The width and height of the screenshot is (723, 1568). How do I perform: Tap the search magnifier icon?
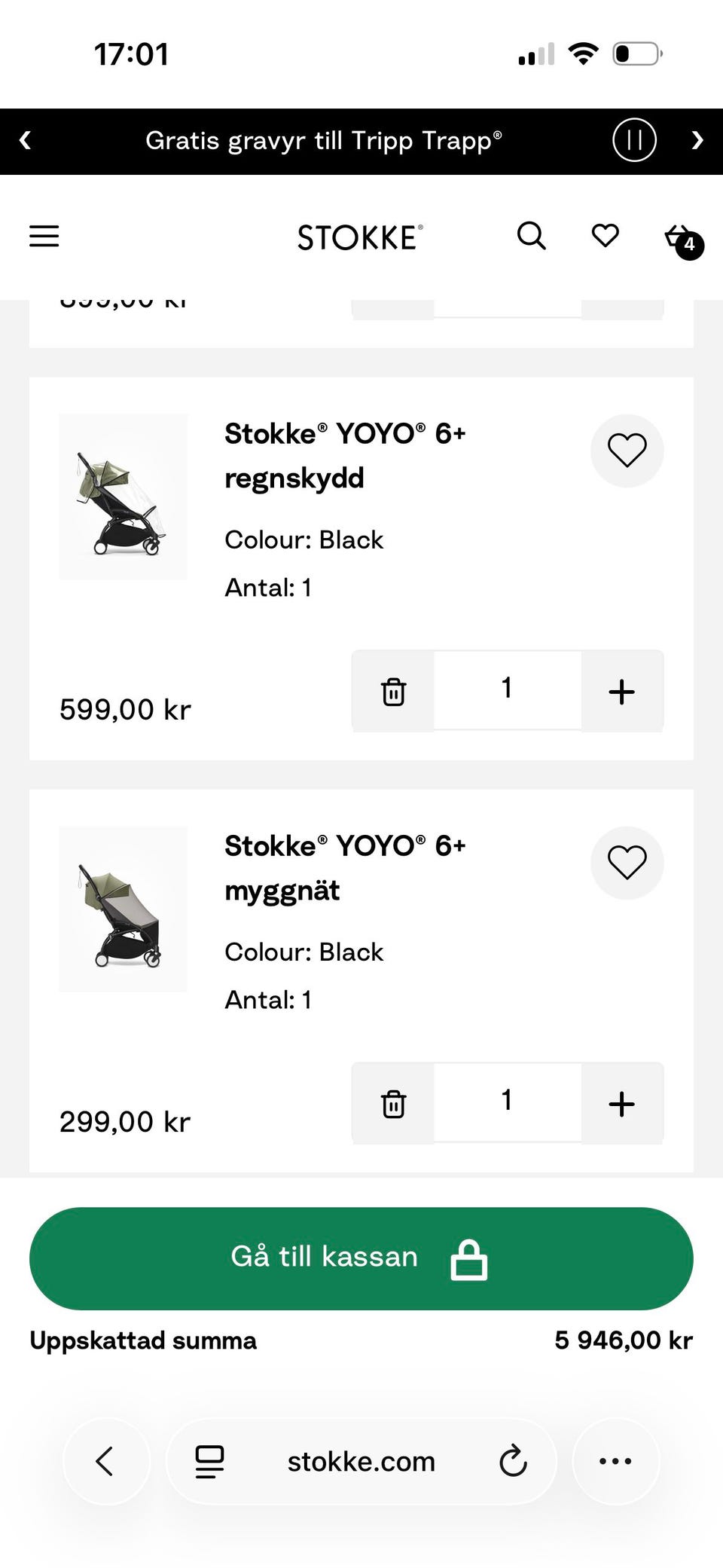tap(531, 236)
